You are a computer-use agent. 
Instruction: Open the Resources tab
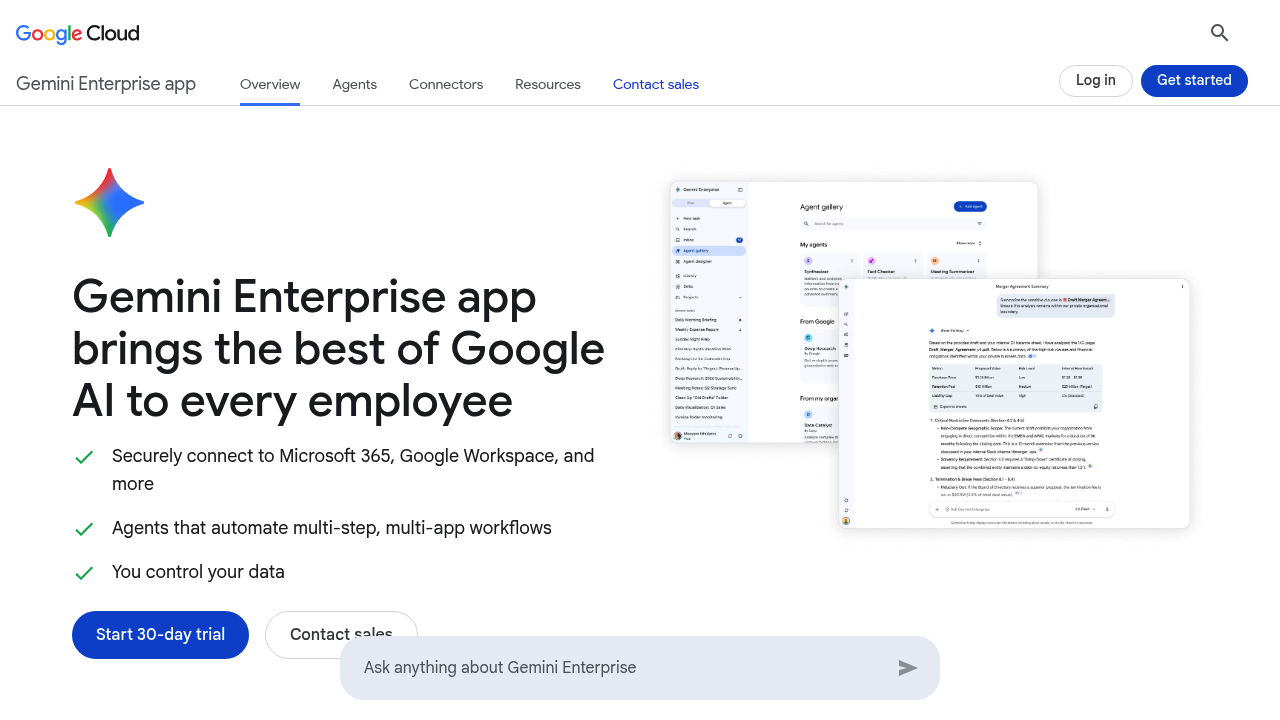click(x=548, y=85)
